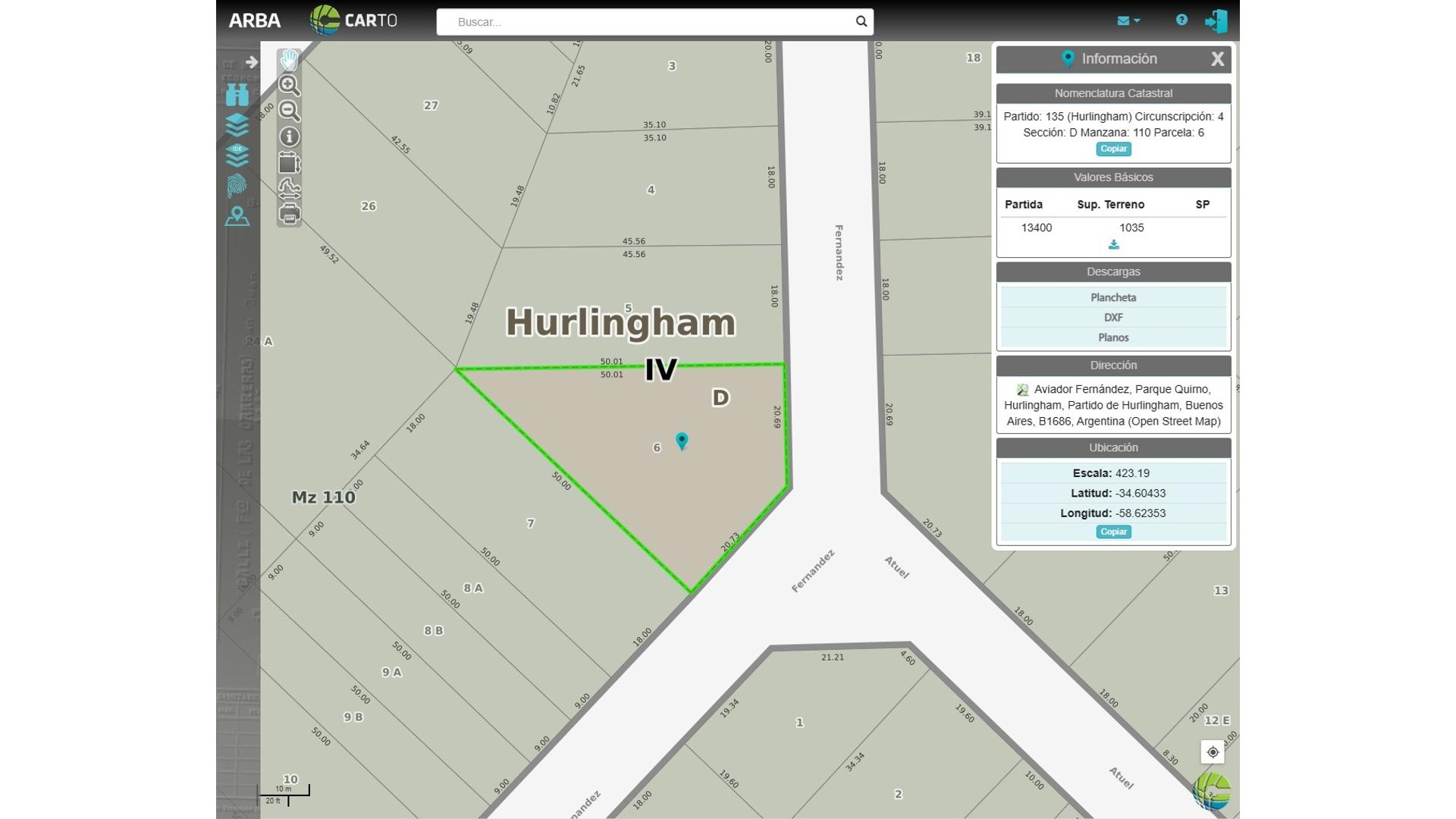Open the layers panel
The image size is (1456, 819).
(237, 125)
